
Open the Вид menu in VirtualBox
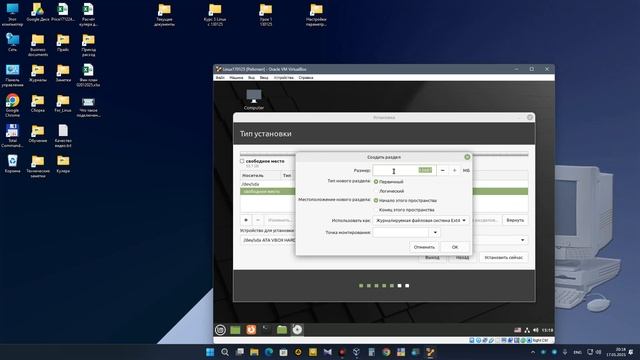click(x=251, y=78)
